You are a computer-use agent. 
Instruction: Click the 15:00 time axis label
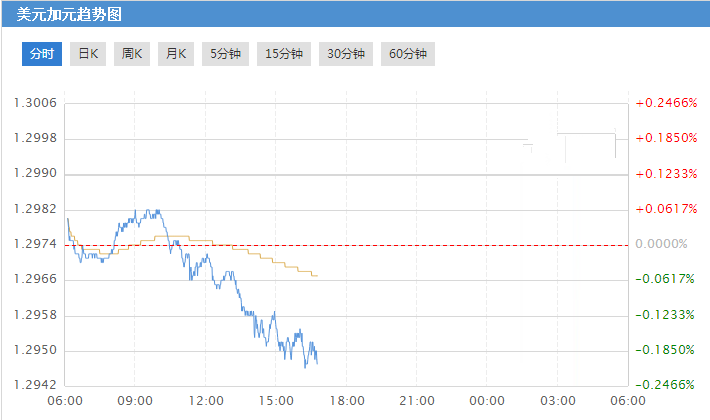(x=276, y=401)
